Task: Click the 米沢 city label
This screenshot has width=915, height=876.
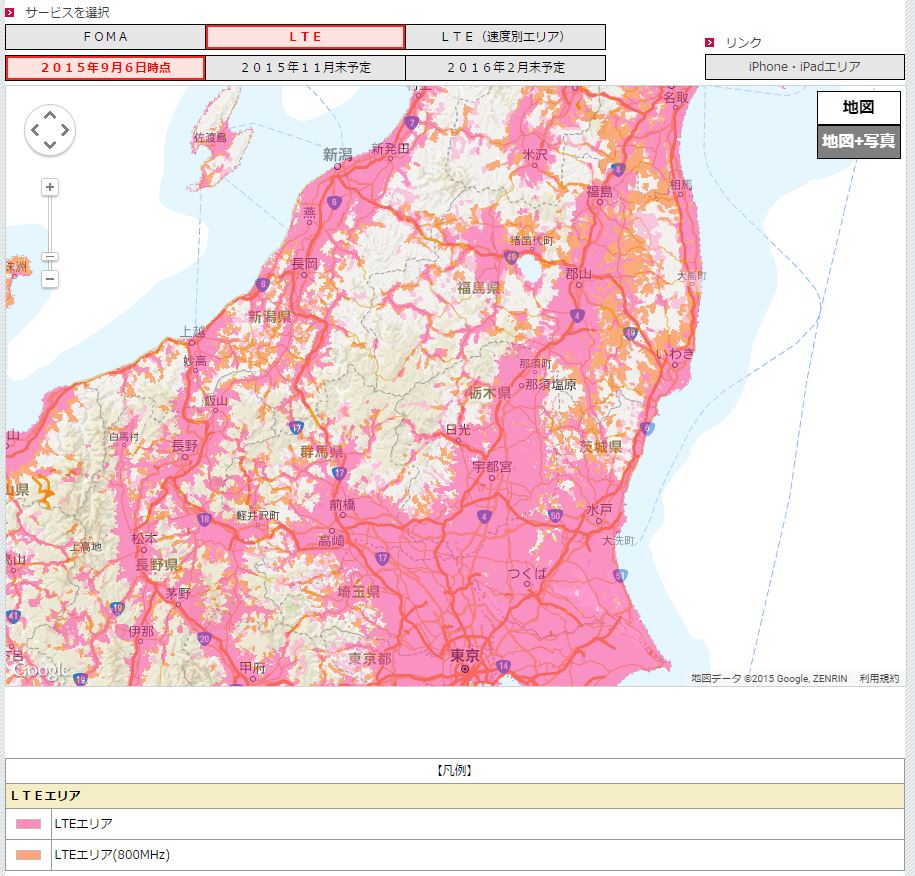Action: coord(535,155)
